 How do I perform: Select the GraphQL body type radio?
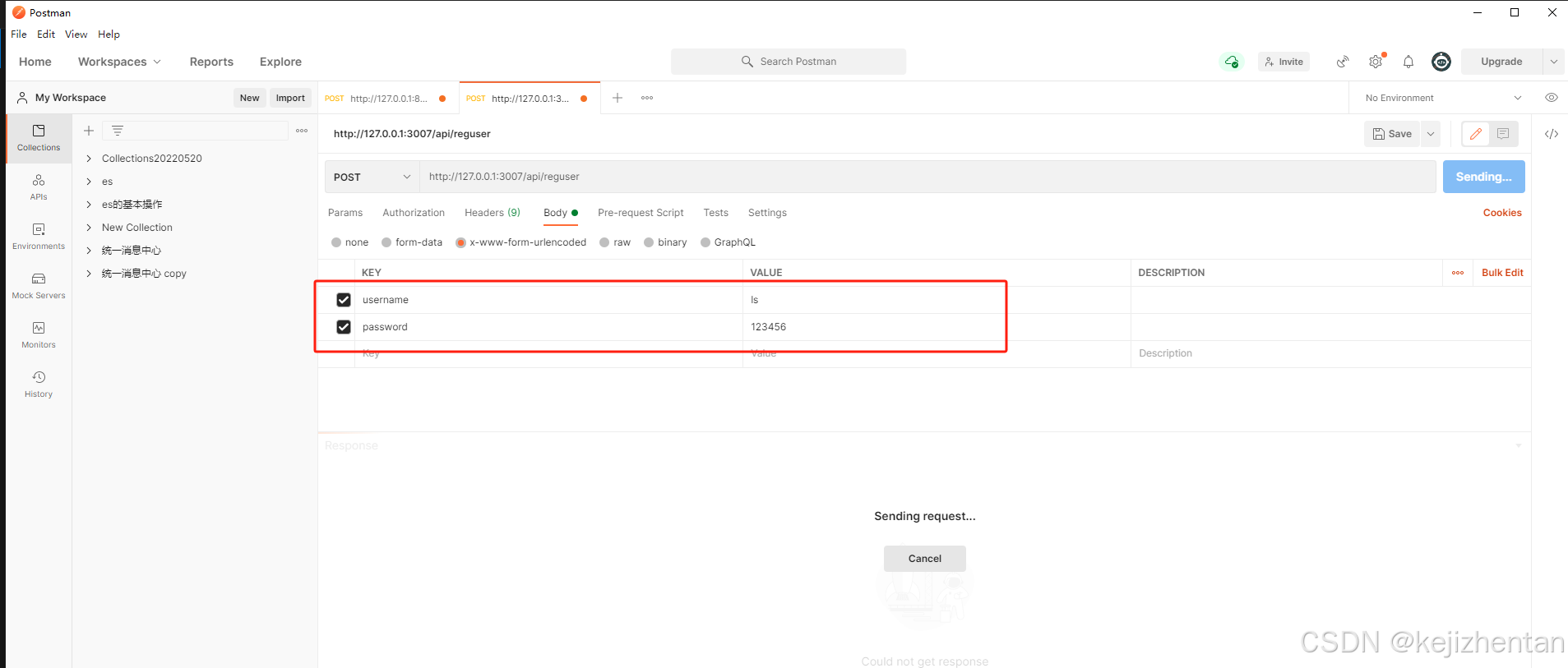705,242
